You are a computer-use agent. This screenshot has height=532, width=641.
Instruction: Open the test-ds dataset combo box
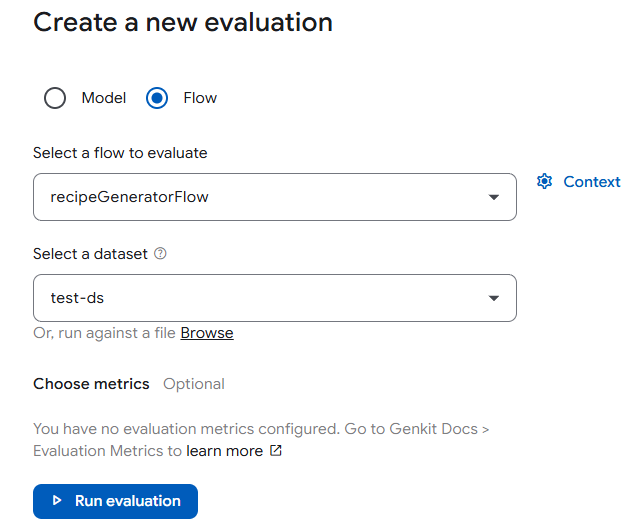(x=260, y=298)
